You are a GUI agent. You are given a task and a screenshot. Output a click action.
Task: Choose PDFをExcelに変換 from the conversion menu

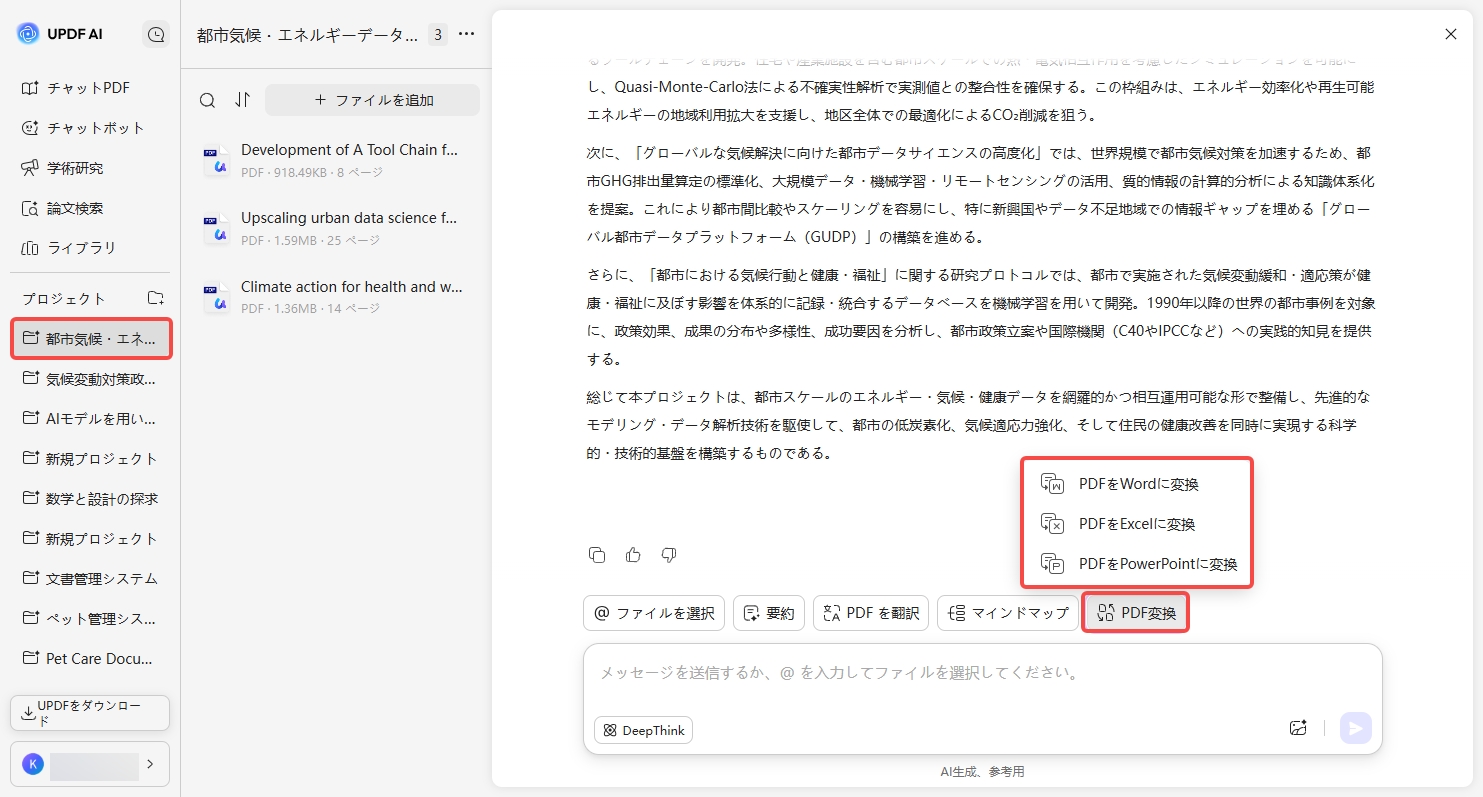click(1137, 523)
